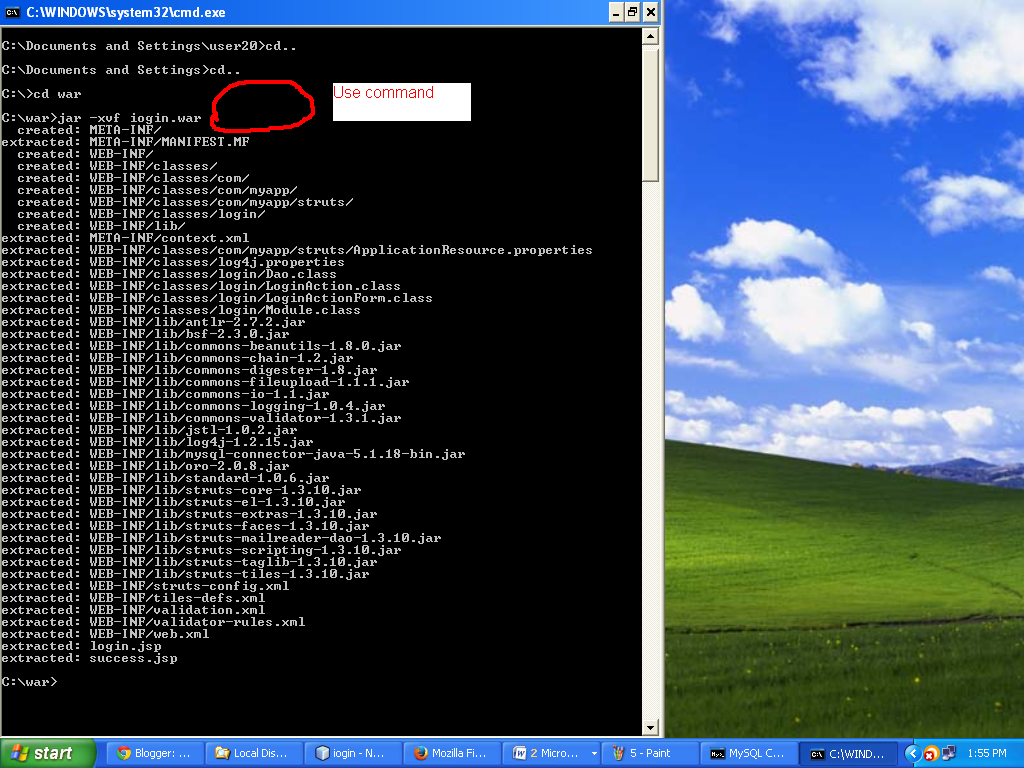Click the log4j-1.2.15.jar line

pyautogui.click(x=157, y=442)
